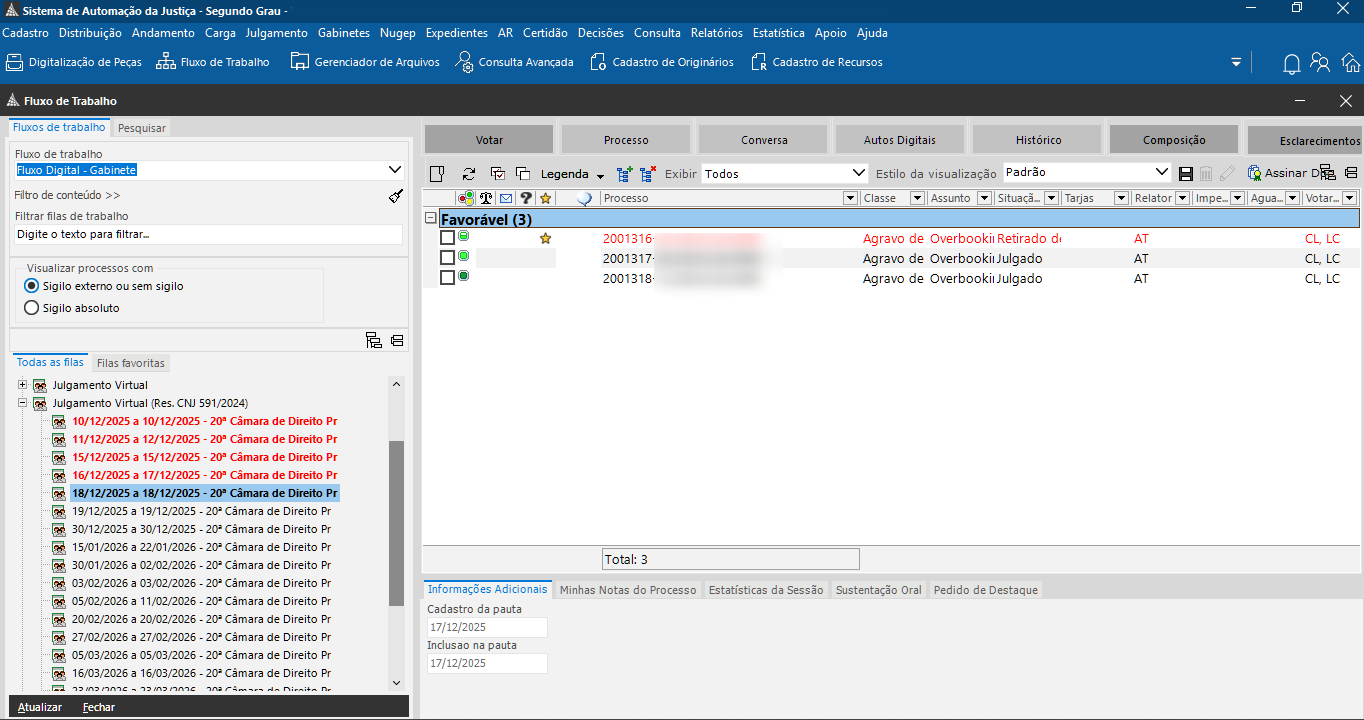Open the Julgamento menu in menu bar
This screenshot has width=1364, height=720.
[276, 33]
